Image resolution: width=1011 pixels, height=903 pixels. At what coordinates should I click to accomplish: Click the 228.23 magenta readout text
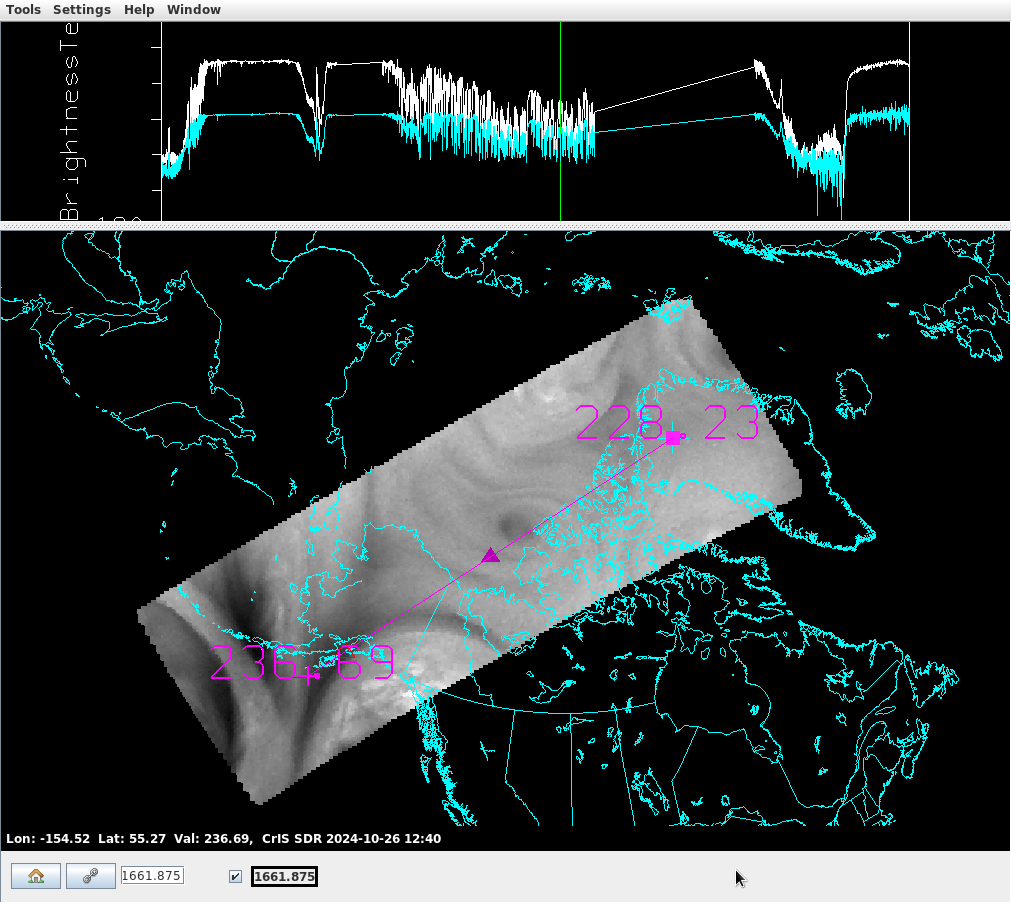tap(620, 424)
